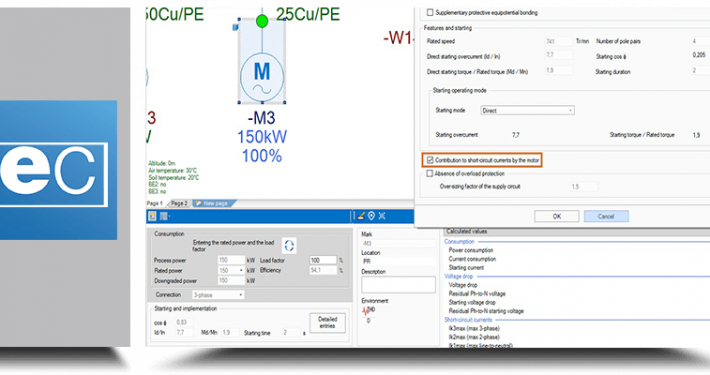Click the form view icon in blue toolbar
Screen dimensions: 710x375
click(153, 216)
